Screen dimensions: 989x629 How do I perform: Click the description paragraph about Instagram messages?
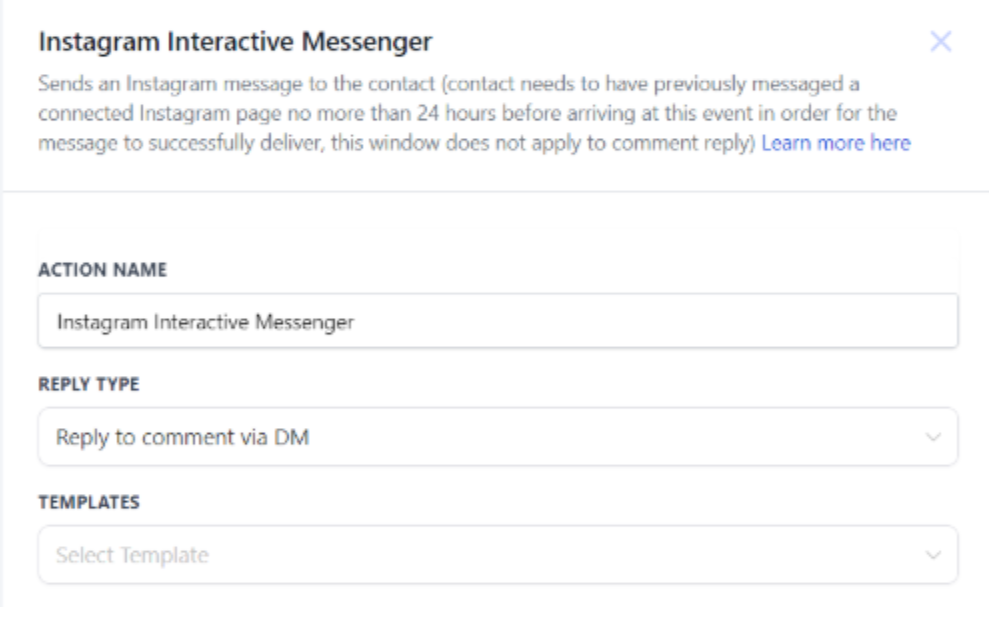[450, 112]
